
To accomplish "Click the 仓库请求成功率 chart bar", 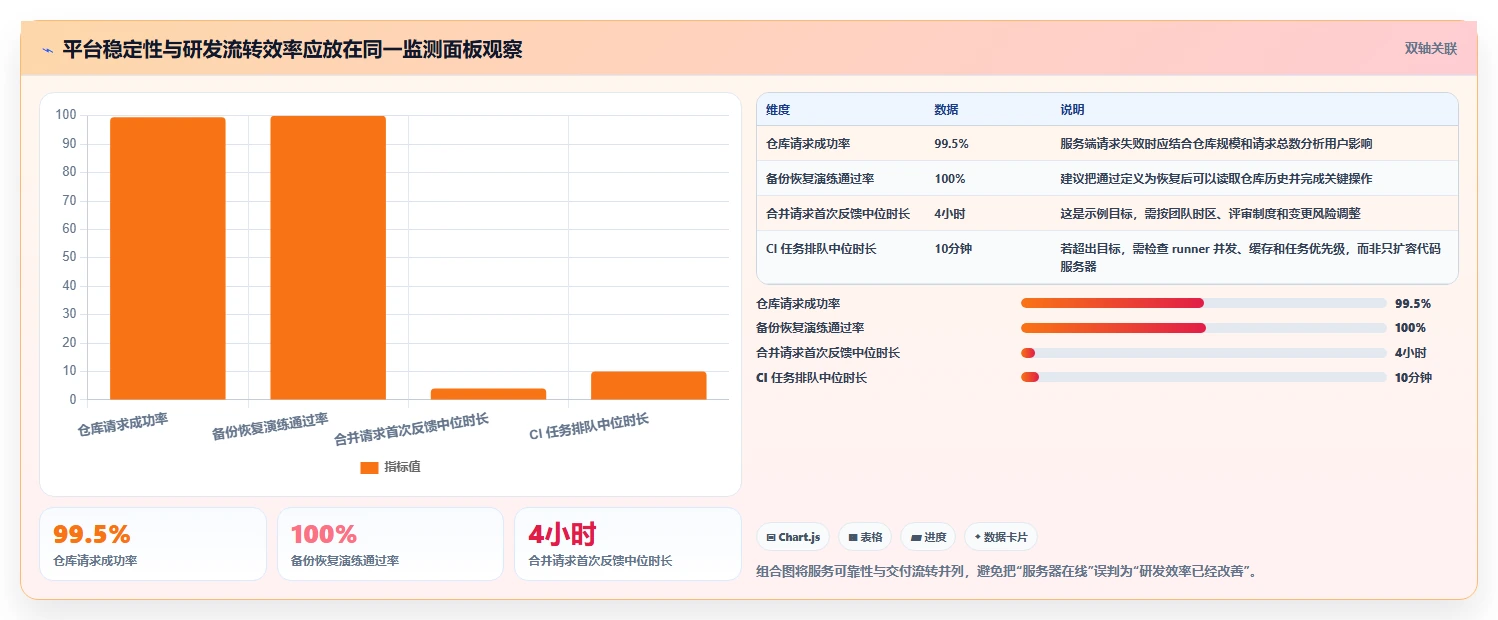I will [x=168, y=258].
